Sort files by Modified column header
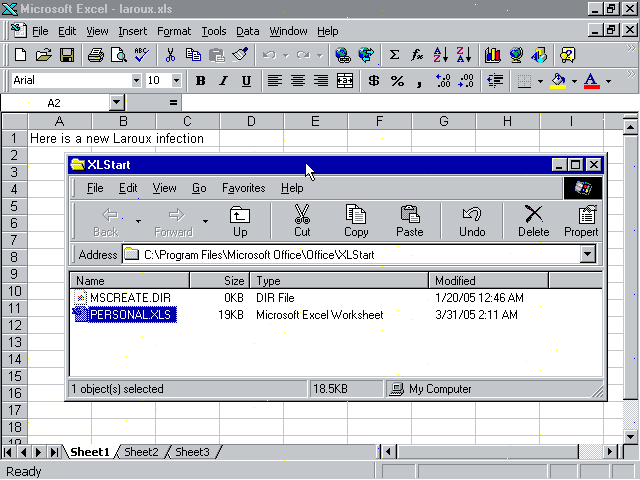Screen dimensions: 640x480 [x=489, y=281]
